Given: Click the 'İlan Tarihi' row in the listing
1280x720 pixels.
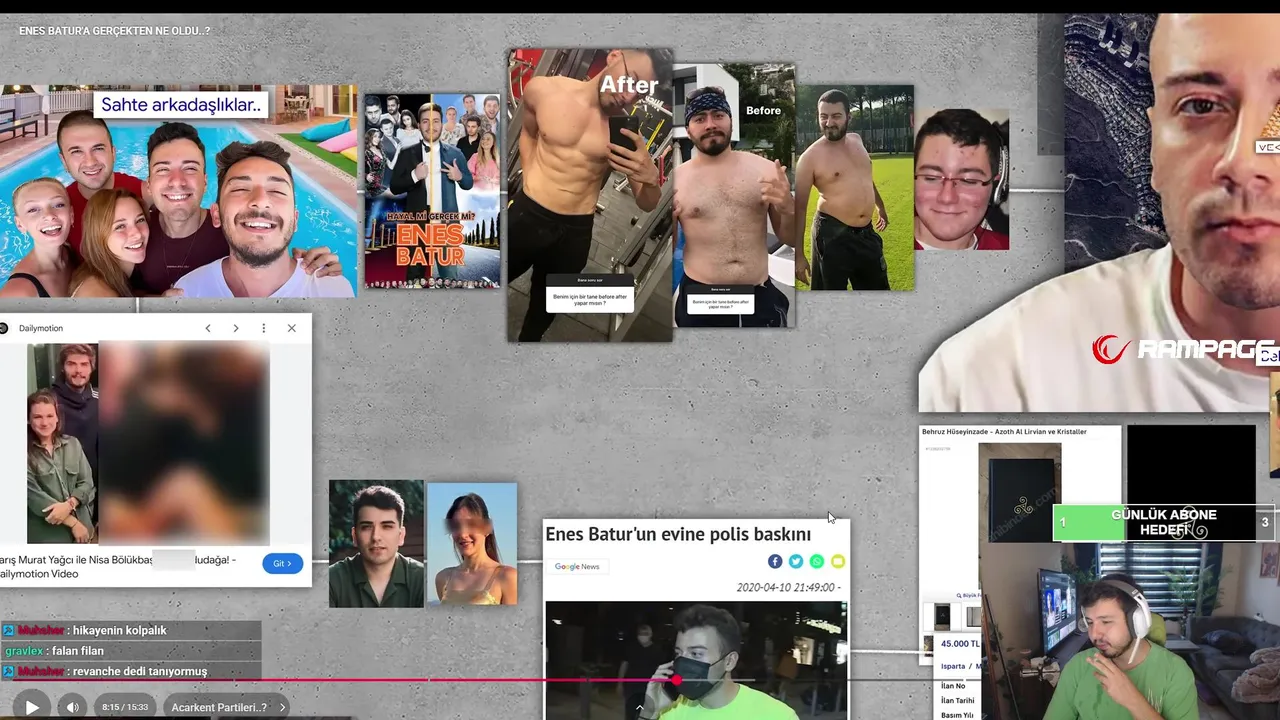Looking at the screenshot, I should click(957, 700).
